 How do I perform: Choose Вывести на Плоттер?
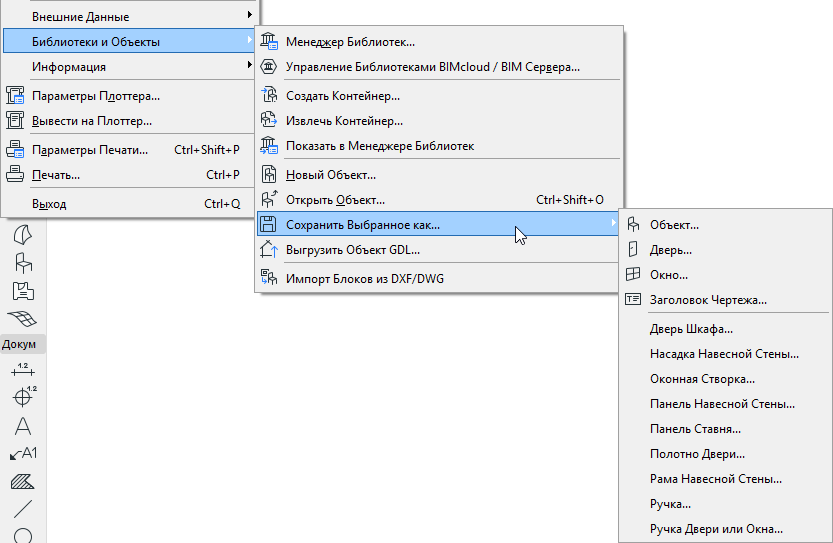[x=128, y=121]
